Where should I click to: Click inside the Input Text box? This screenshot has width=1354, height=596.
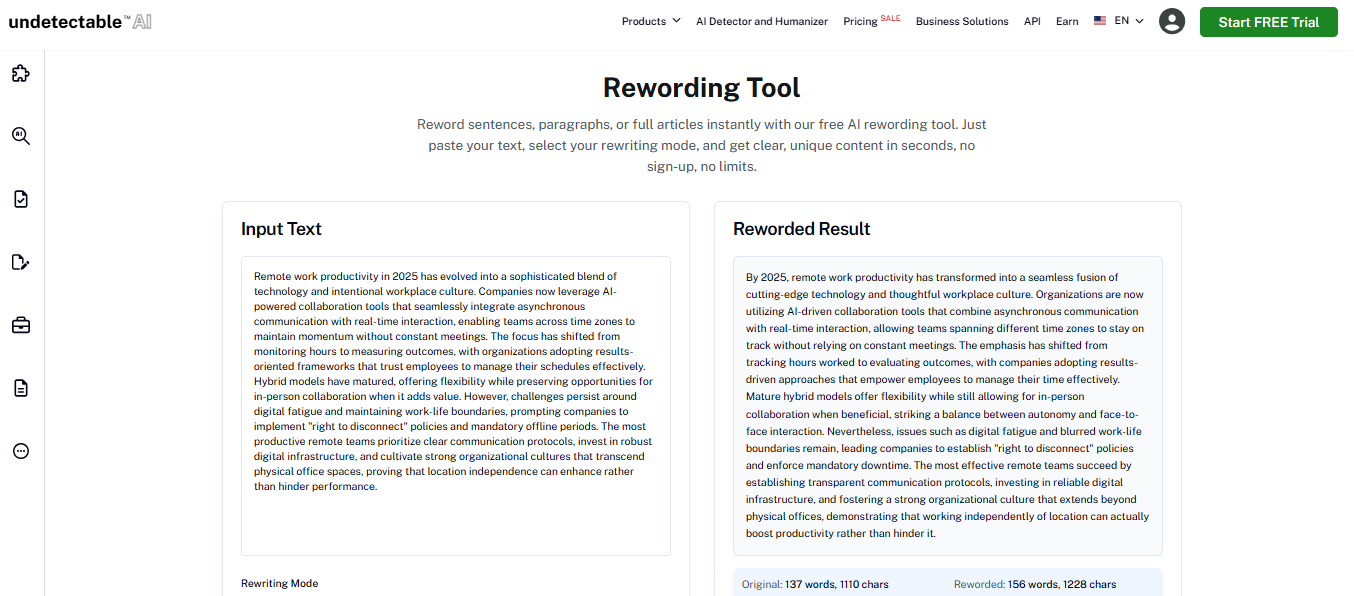pyautogui.click(x=455, y=405)
